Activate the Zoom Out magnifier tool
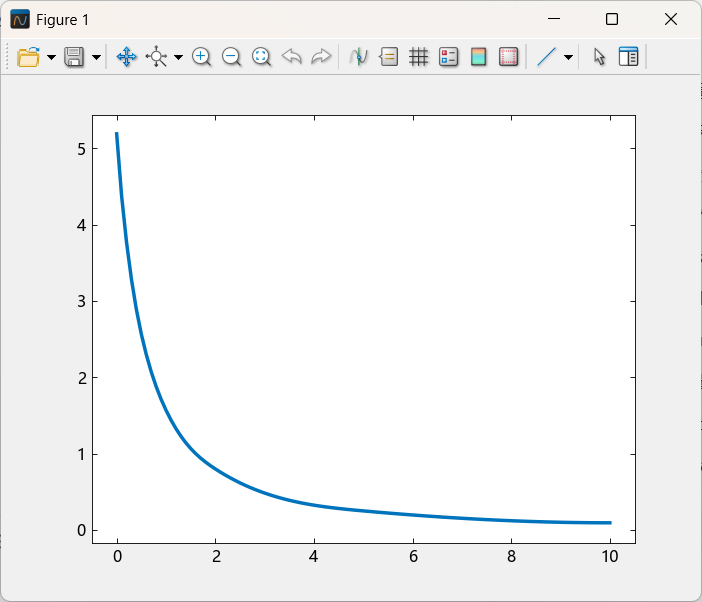The height and width of the screenshot is (602, 702). tap(231, 57)
